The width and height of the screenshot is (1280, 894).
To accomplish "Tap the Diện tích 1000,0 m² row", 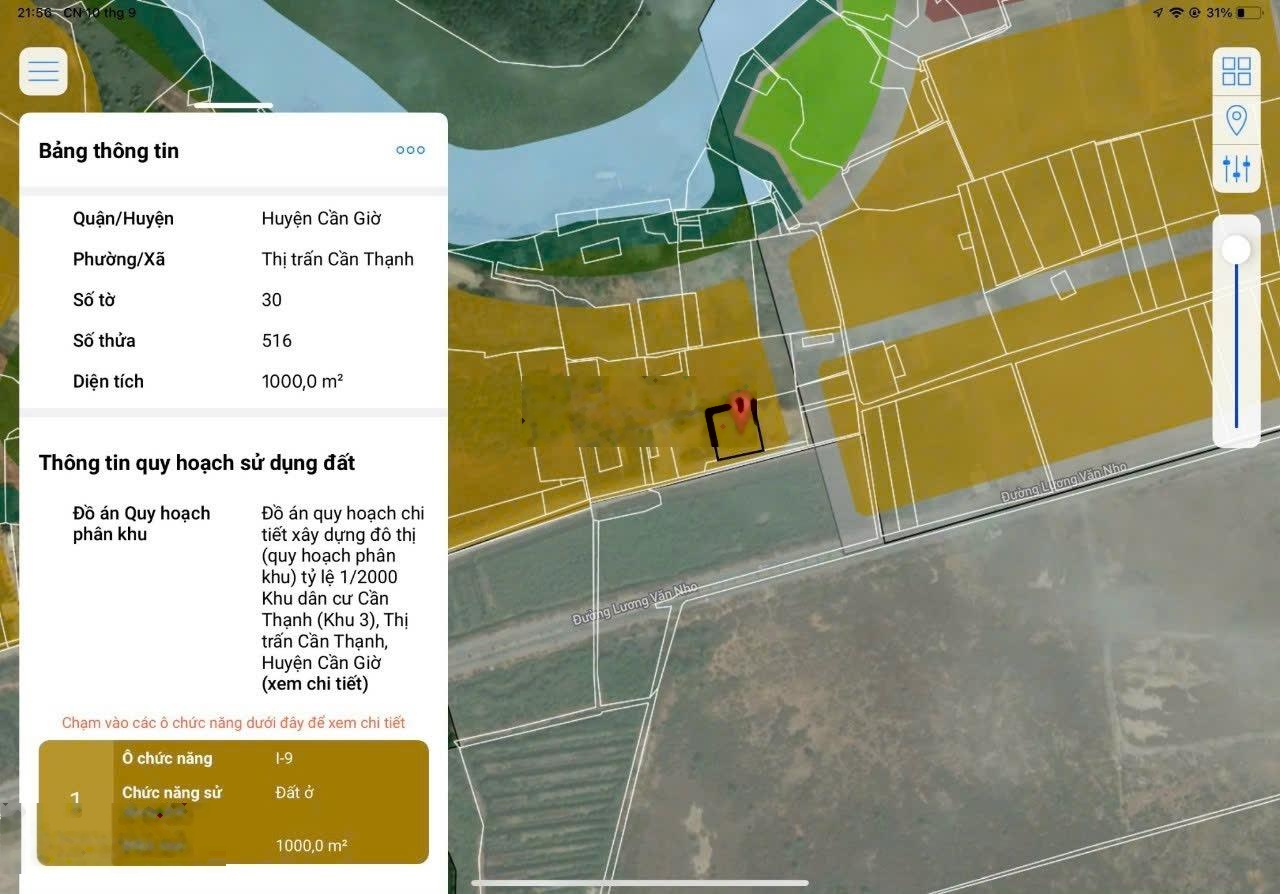I will [x=233, y=381].
